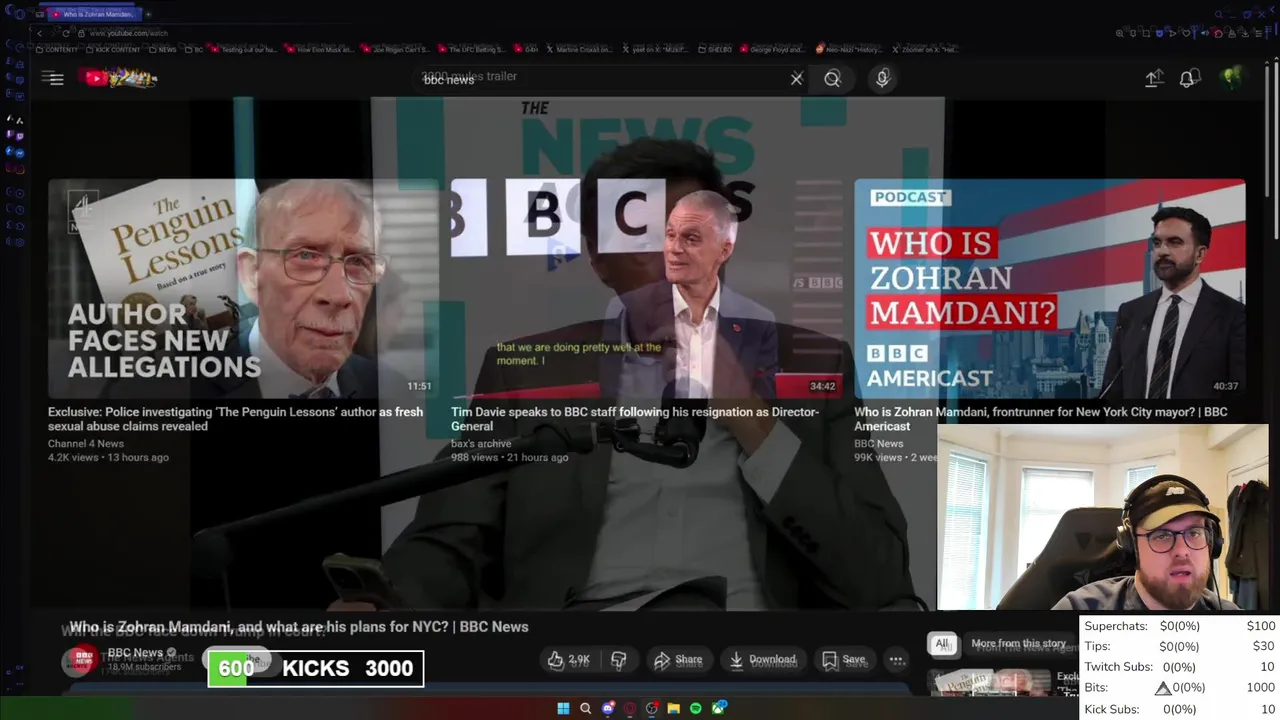Like the video with 2.9K likes

(x=569, y=660)
